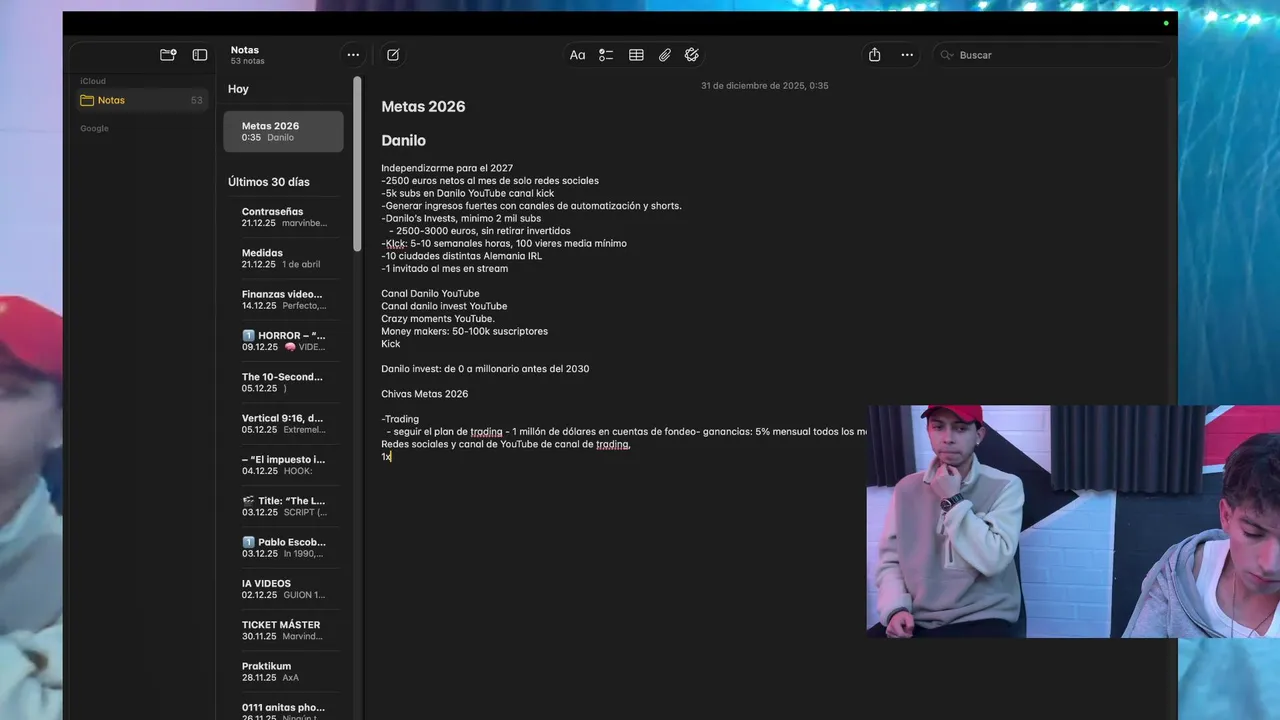Toggle the folders sidebar icon

pos(200,55)
